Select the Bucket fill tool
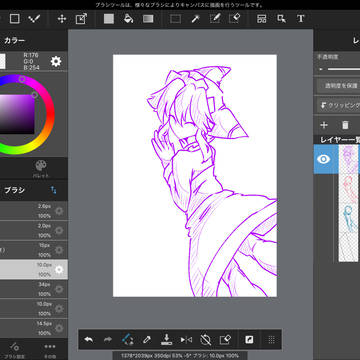The image size is (360, 360). [x=128, y=19]
